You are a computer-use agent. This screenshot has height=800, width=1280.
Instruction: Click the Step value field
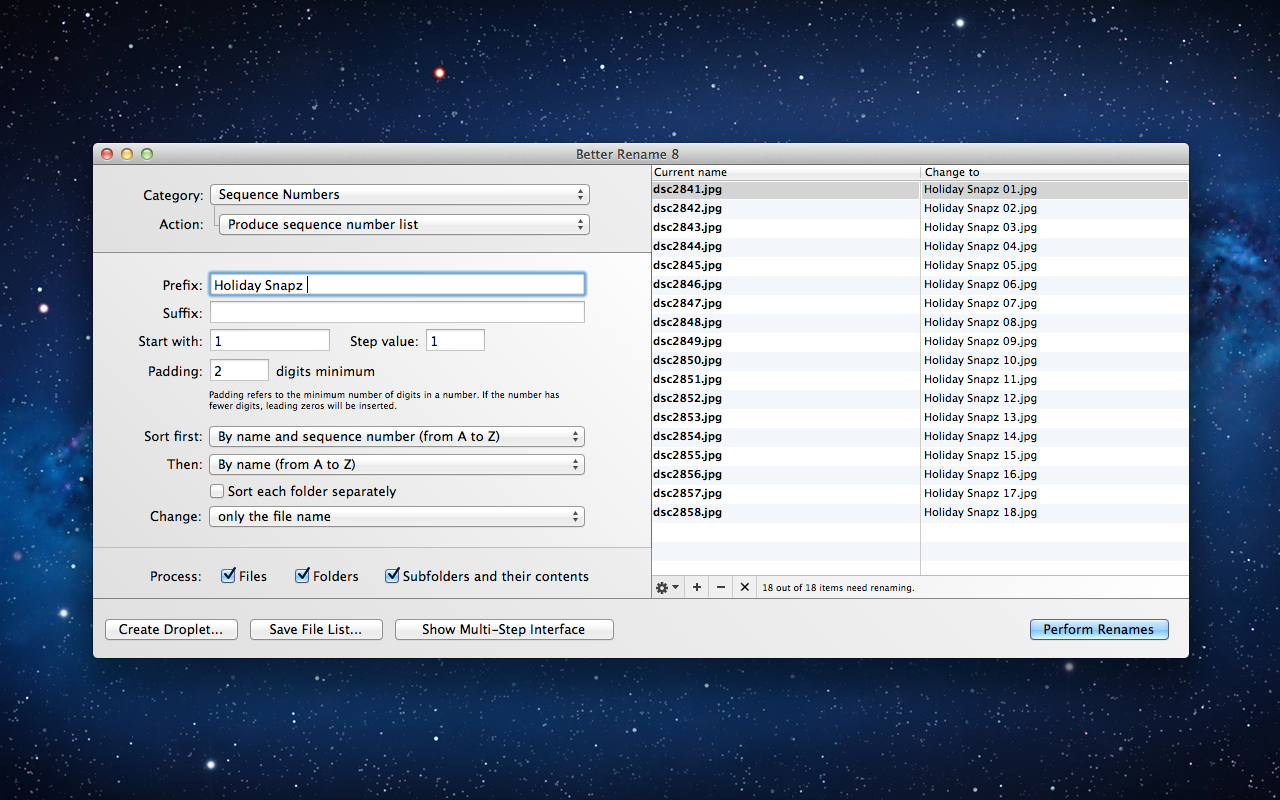pos(455,341)
